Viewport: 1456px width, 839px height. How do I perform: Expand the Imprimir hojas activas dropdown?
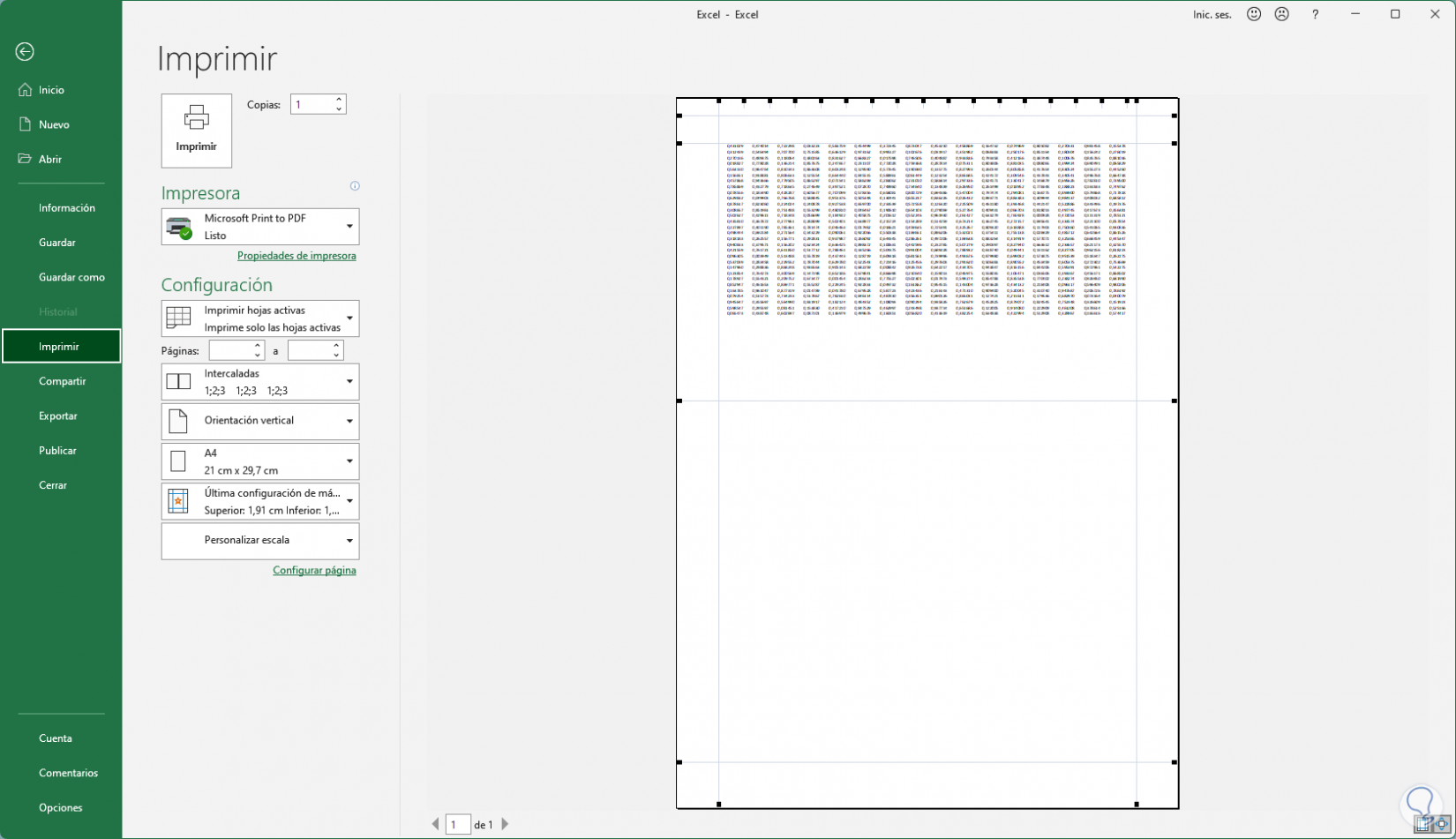pos(260,318)
